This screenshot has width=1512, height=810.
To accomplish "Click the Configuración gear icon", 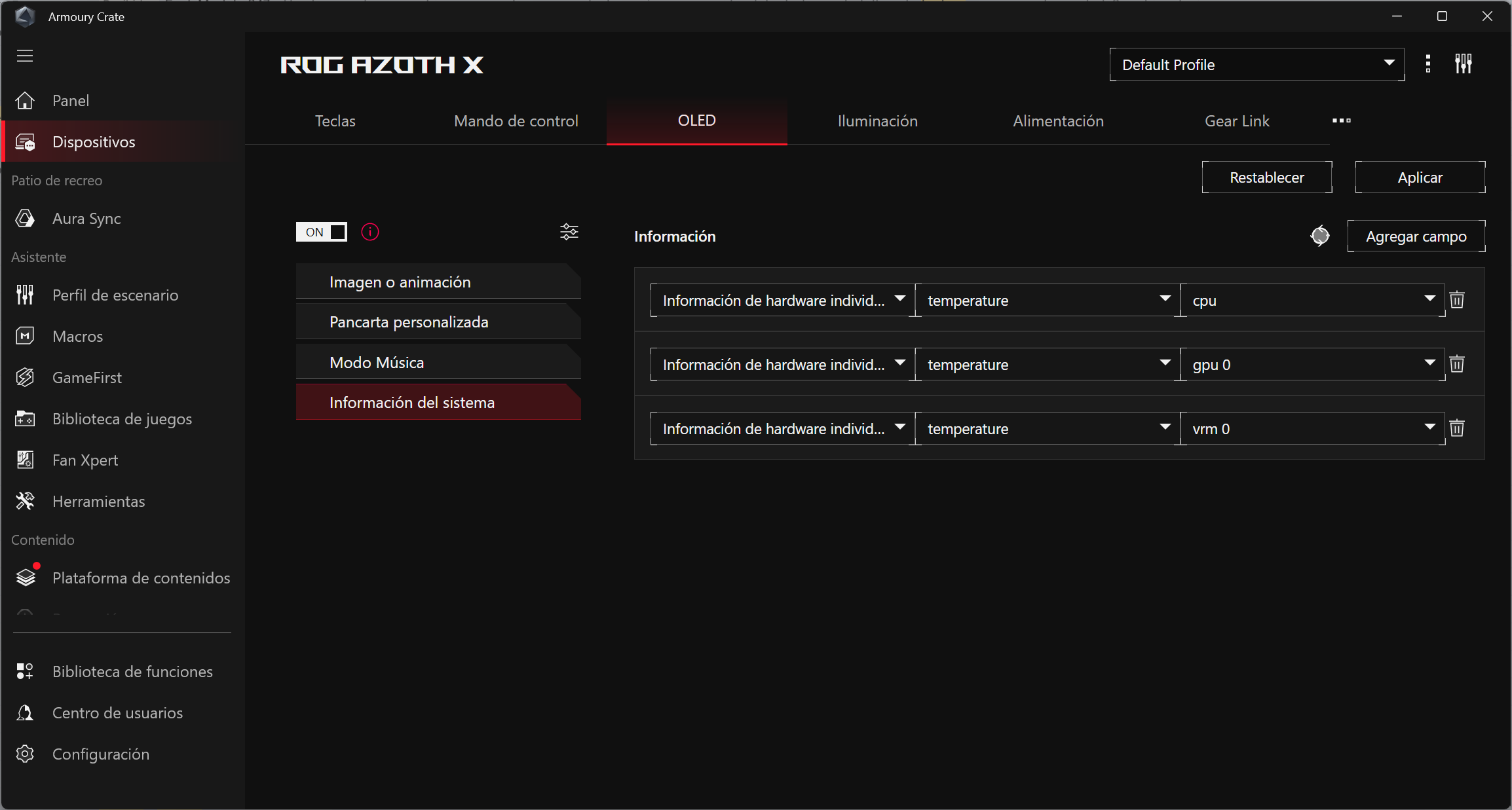I will click(25, 754).
